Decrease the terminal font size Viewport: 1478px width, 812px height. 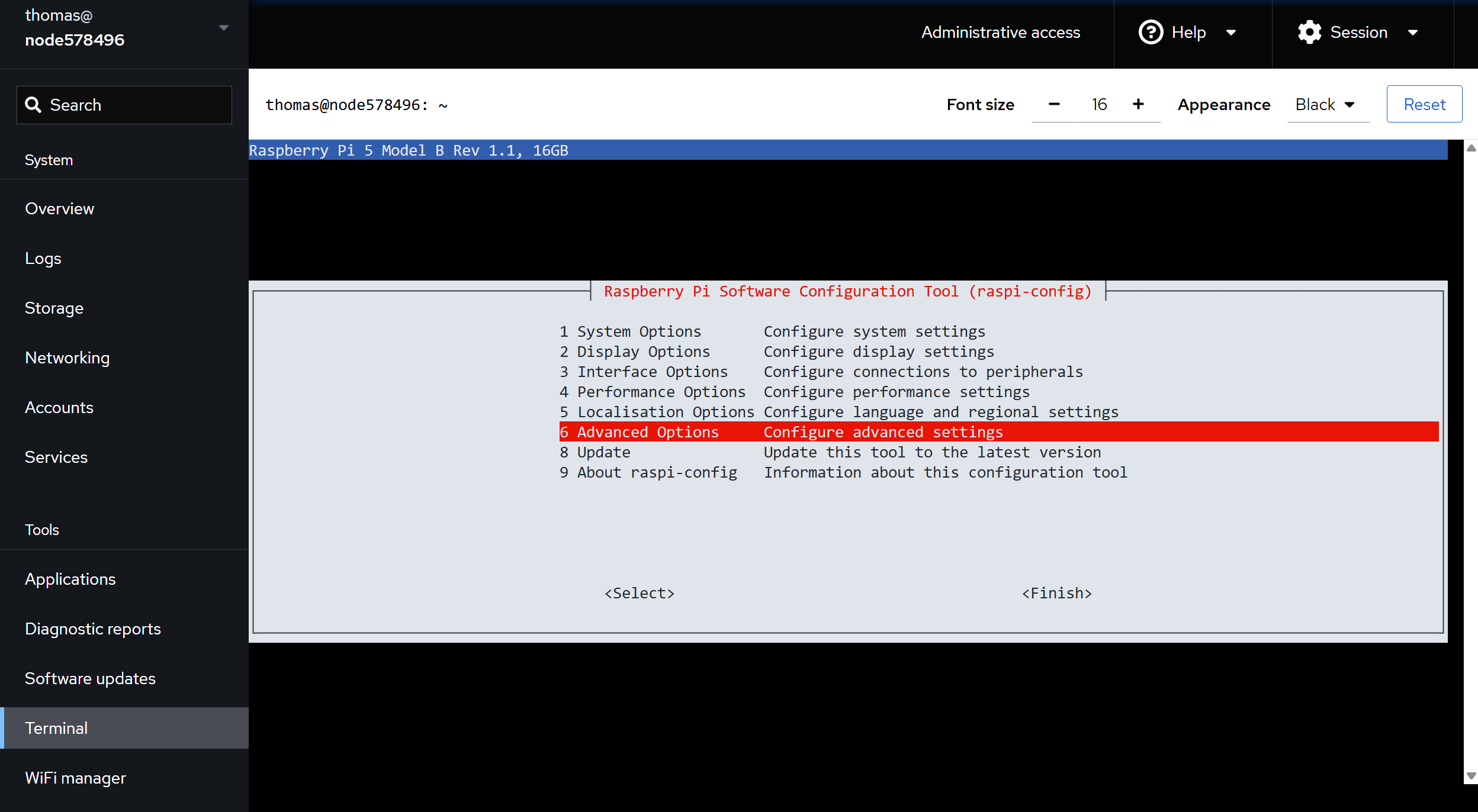[1055, 104]
